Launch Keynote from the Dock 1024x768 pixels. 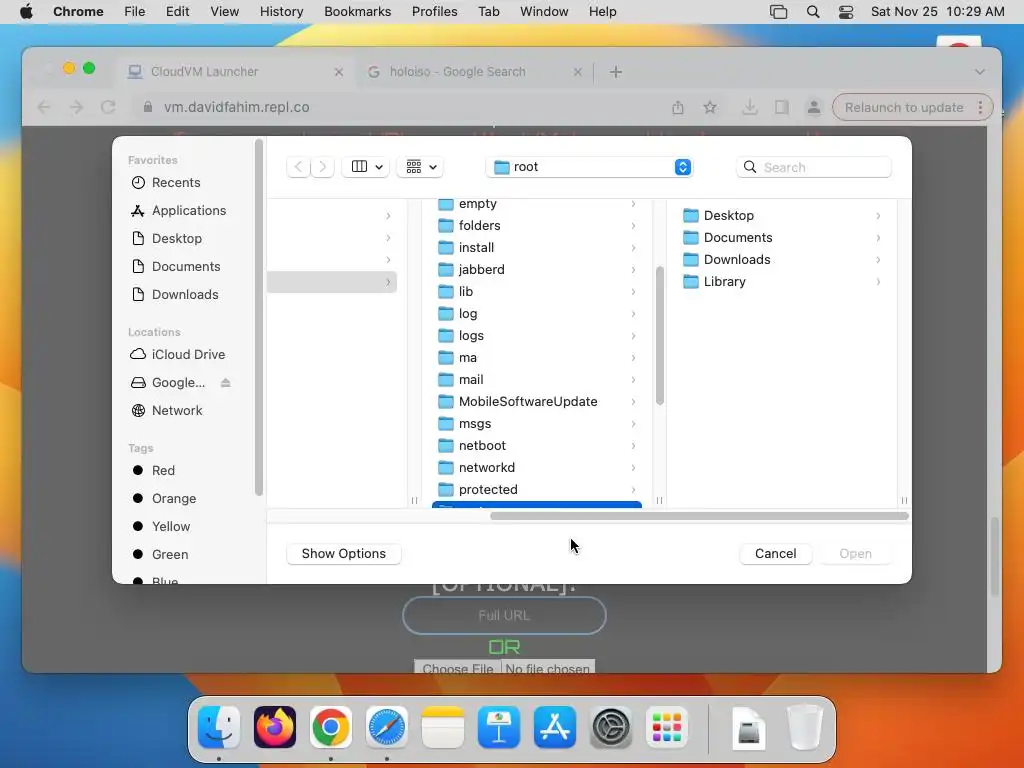tap(499, 727)
